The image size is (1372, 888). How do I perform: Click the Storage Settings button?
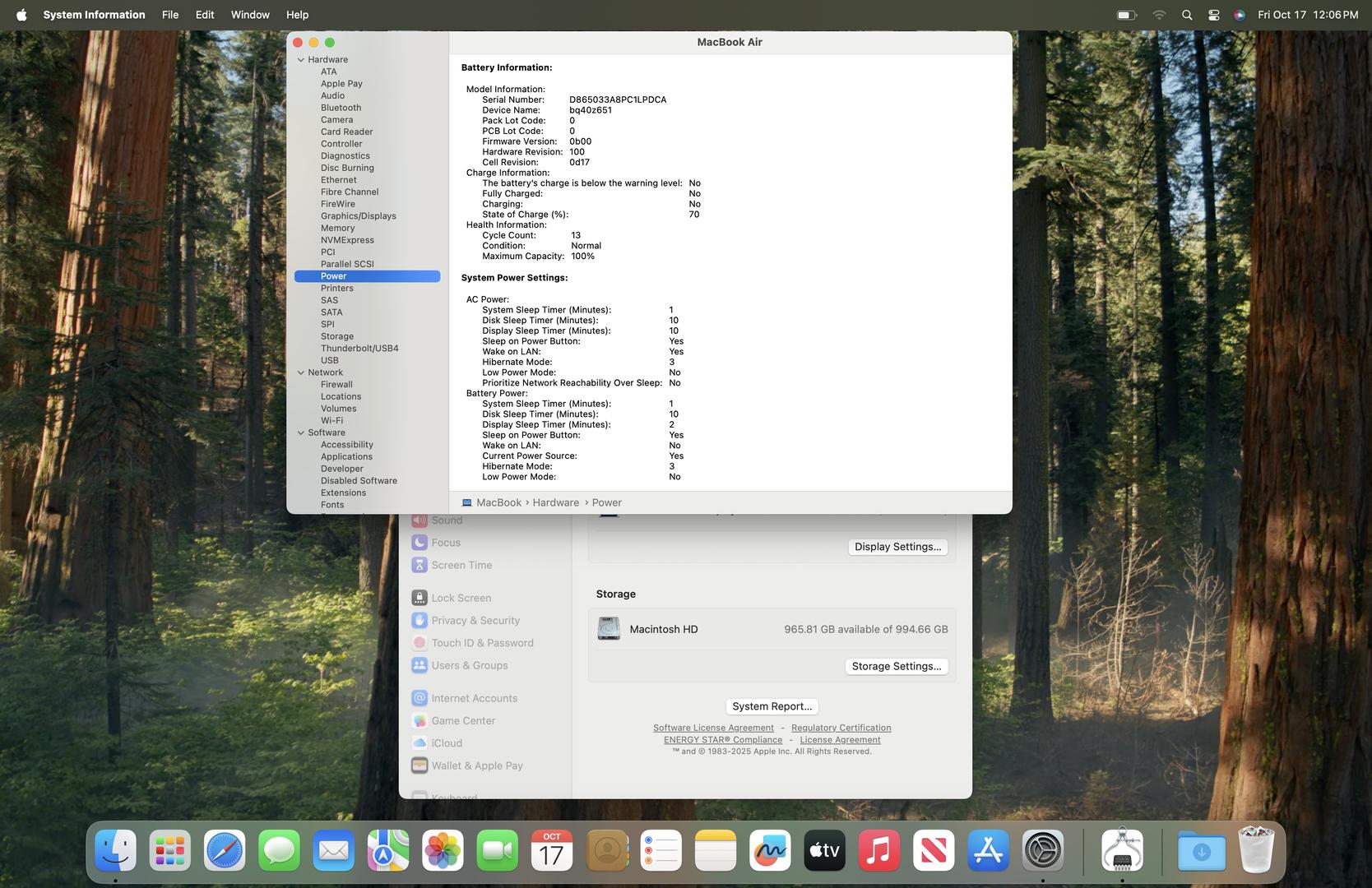896,666
